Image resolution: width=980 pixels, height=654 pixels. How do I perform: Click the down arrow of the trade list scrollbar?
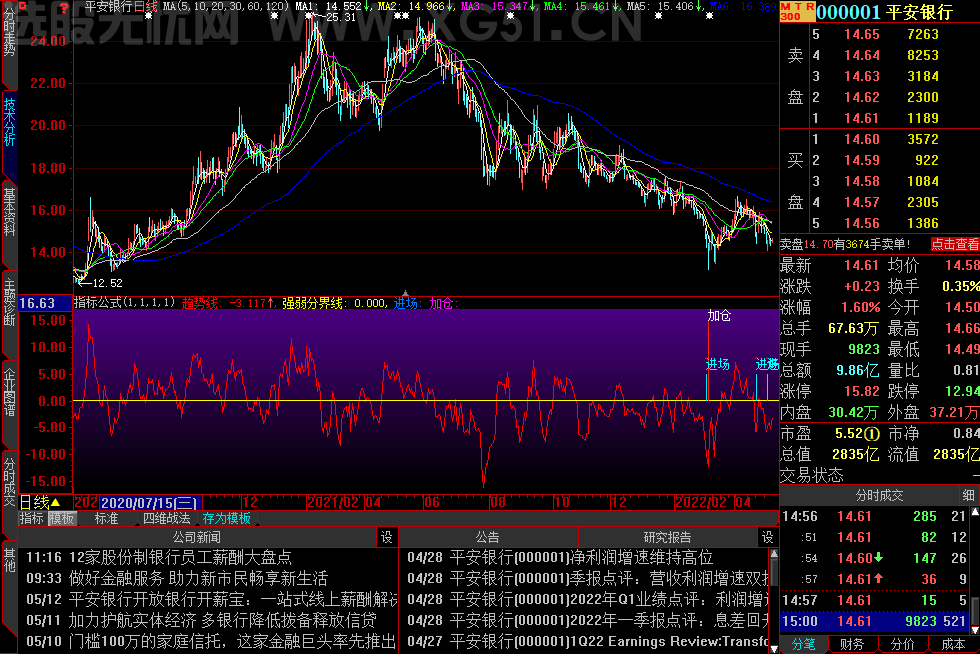coord(974,629)
